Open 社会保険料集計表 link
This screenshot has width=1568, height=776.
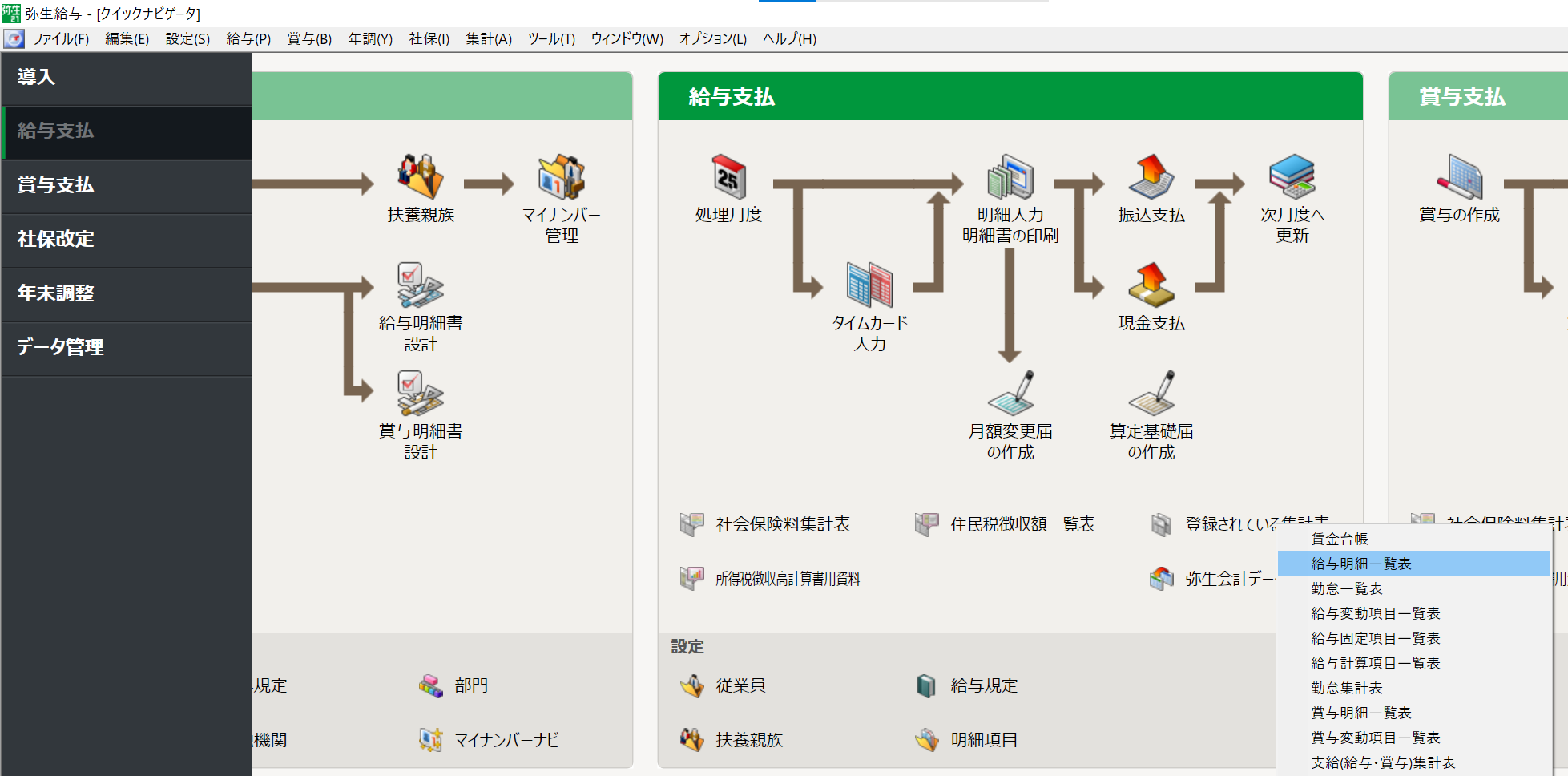[x=782, y=524]
